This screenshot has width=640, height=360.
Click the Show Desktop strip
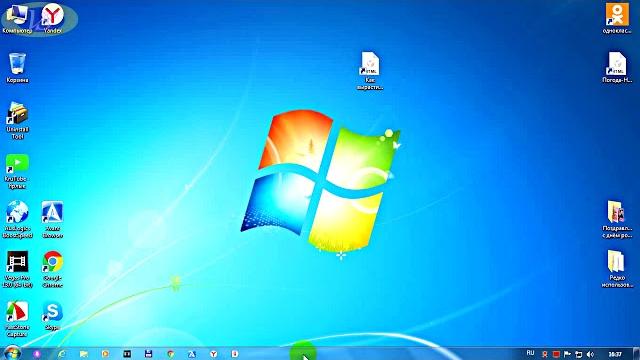637,354
